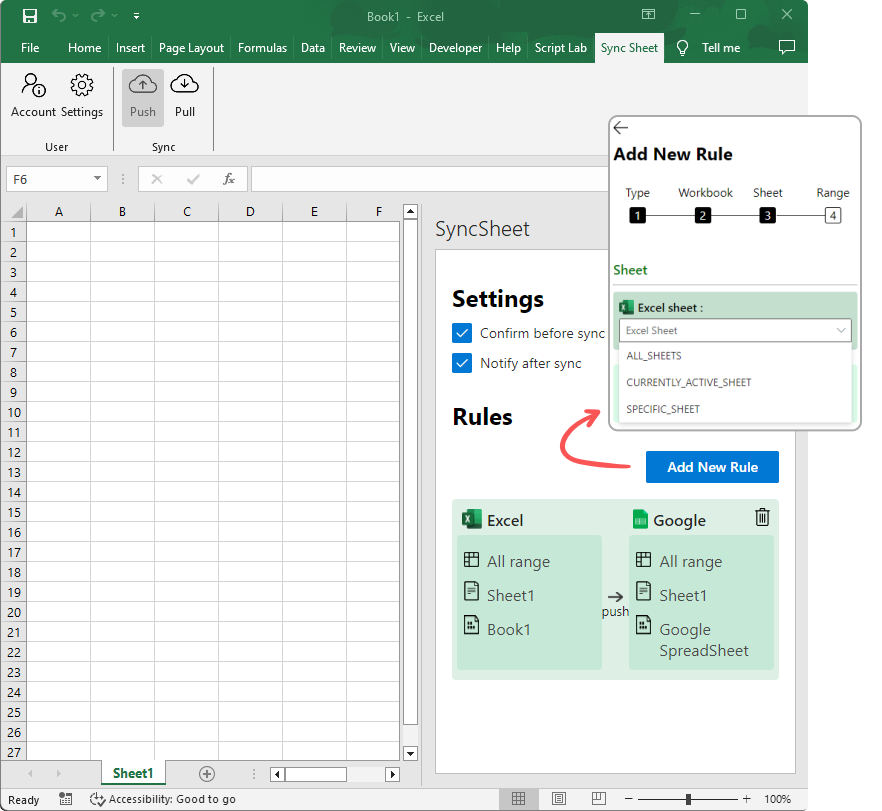Click Book1 in rule card
Screen dimensions: 882x811
pyautogui.click(x=508, y=629)
